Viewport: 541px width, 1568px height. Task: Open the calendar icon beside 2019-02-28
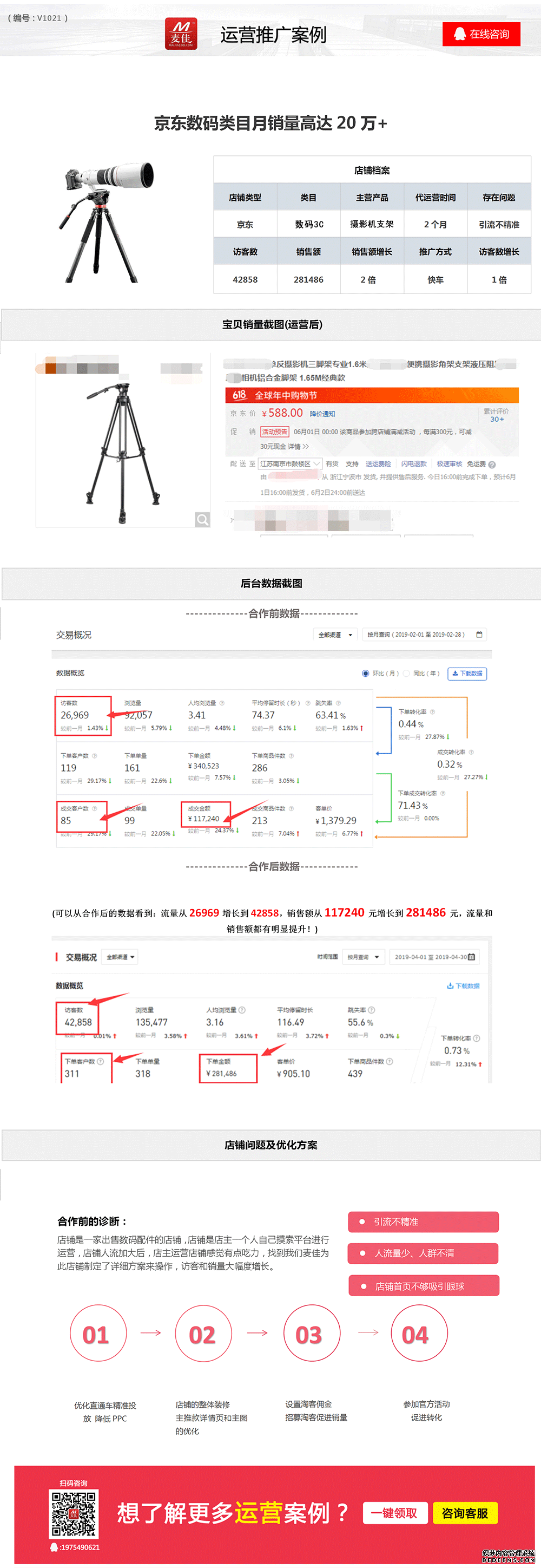pos(479,635)
